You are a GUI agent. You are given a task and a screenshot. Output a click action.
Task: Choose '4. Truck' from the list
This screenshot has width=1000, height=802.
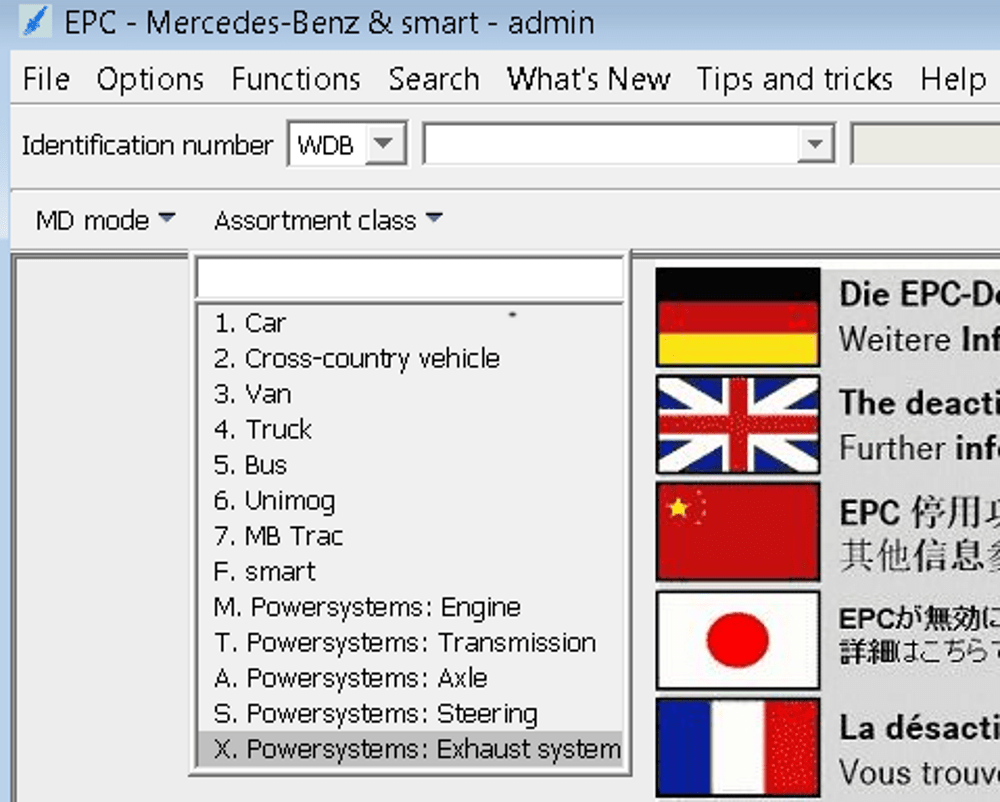click(x=409, y=429)
